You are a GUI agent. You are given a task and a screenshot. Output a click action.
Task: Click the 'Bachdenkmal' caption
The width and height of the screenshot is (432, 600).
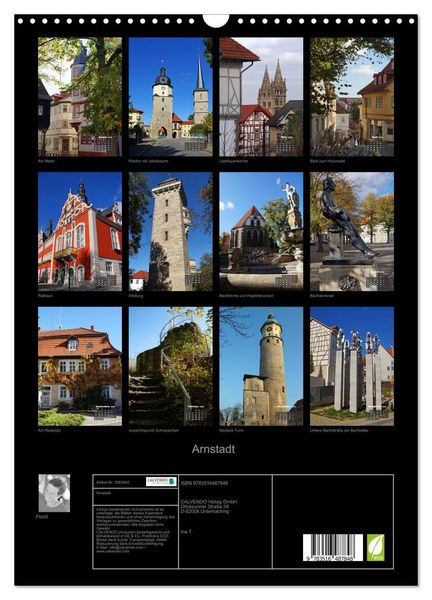[x=321, y=296]
